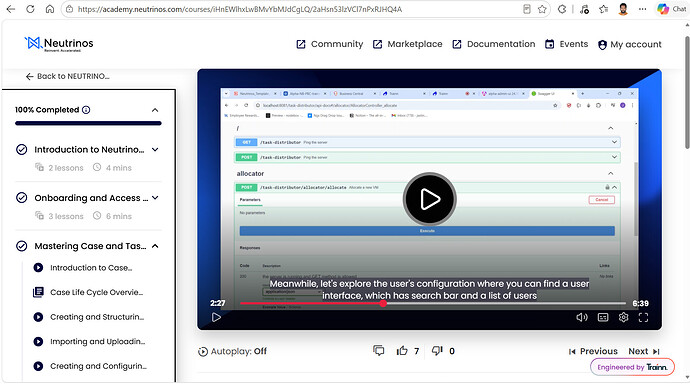690x384 pixels.
Task: Open Community link
Action: click(x=330, y=44)
